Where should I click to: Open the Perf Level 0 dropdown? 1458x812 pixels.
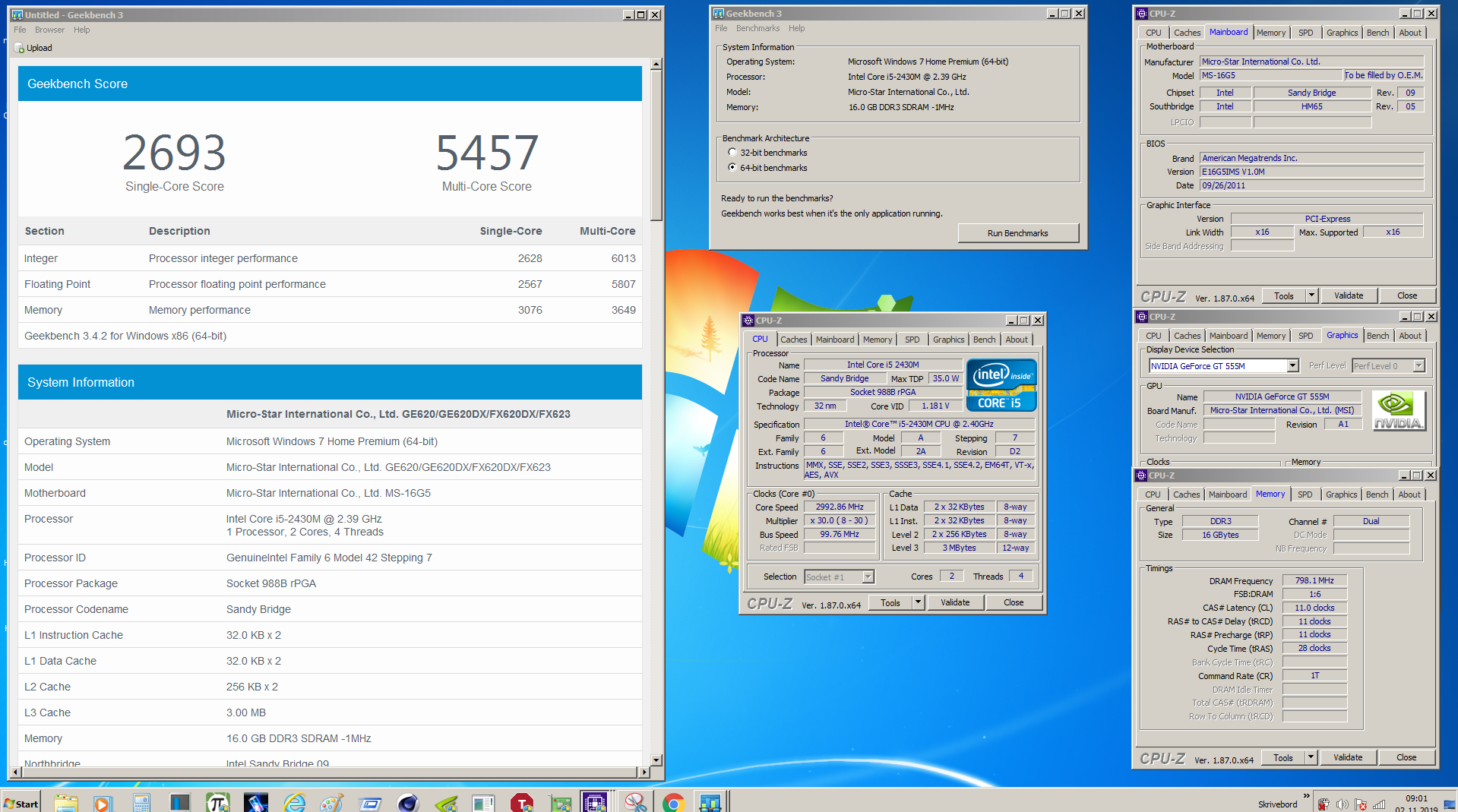point(1418,366)
